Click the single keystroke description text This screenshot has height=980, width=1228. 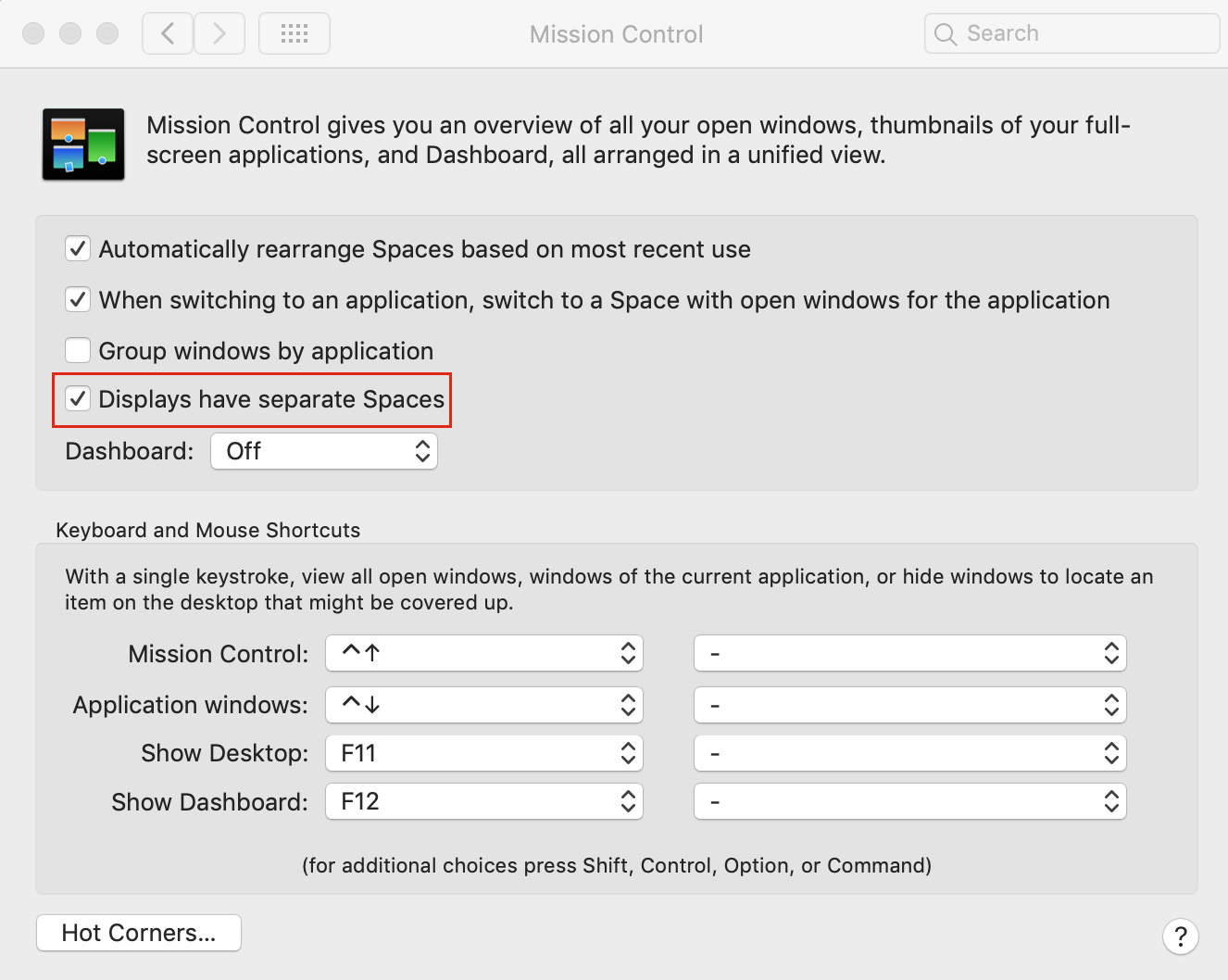click(609, 589)
